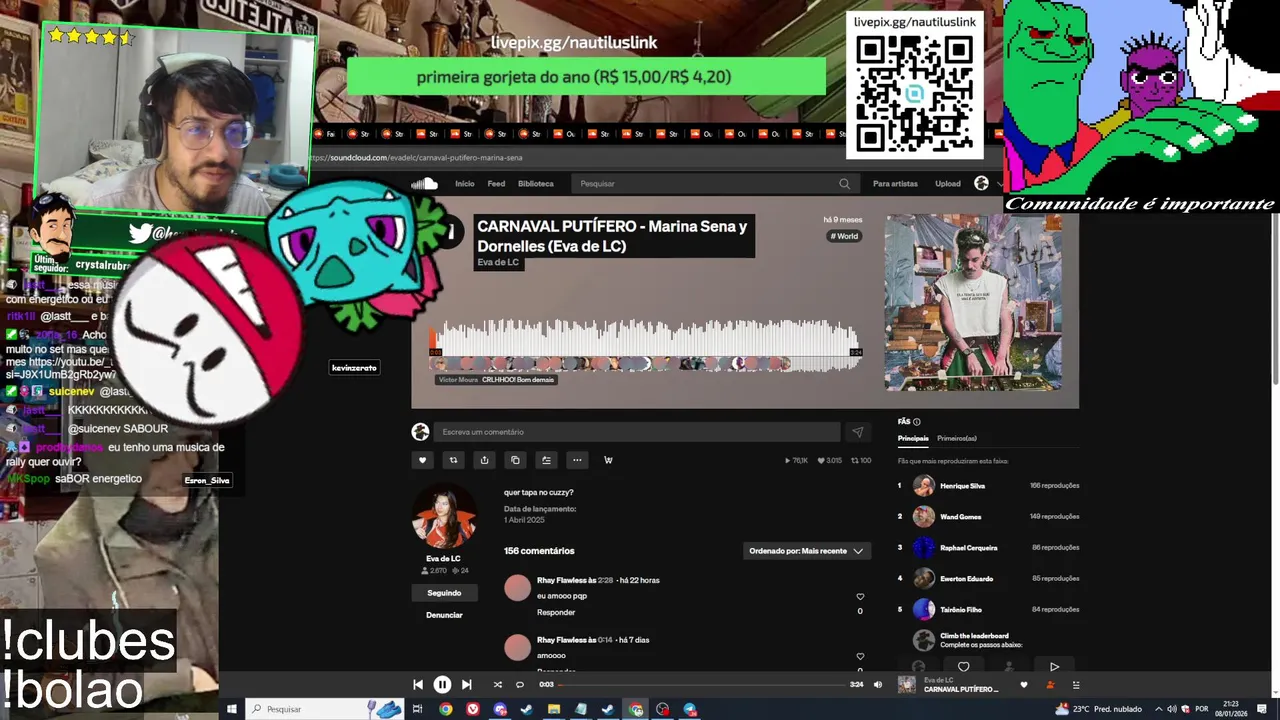Open Eva de LC artist tag on track header
Viewport: 1280px width, 720px height.
click(498, 262)
